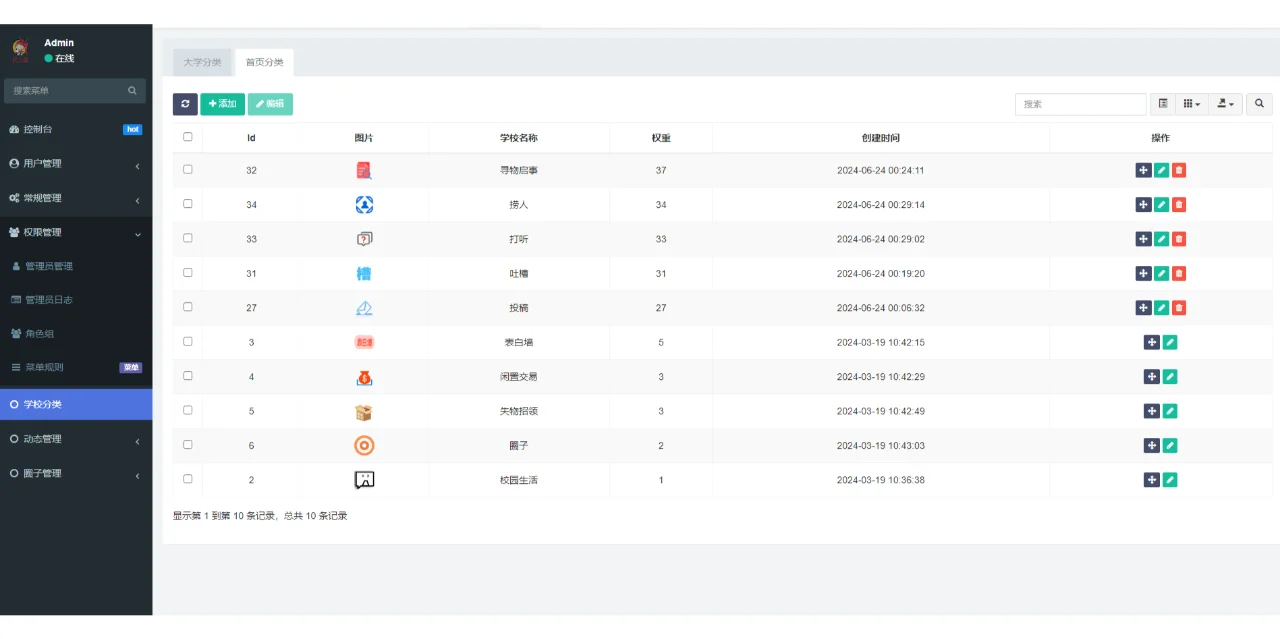Switch to the 大学分类 tab

click(202, 61)
